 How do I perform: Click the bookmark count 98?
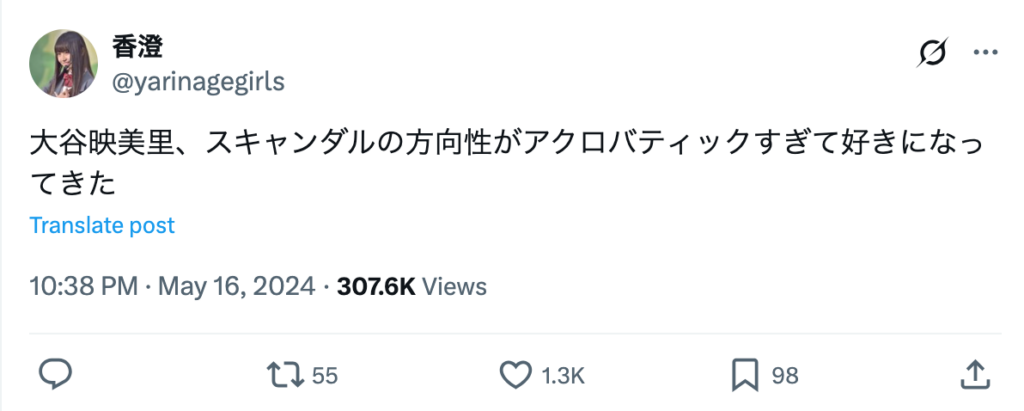[x=785, y=376]
